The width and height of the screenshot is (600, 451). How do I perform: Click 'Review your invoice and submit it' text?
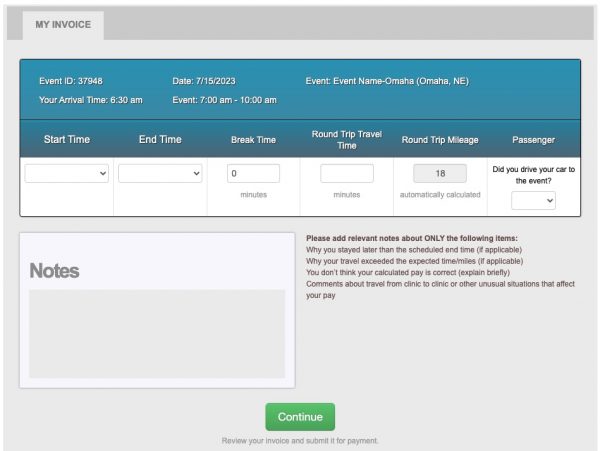(x=300, y=441)
